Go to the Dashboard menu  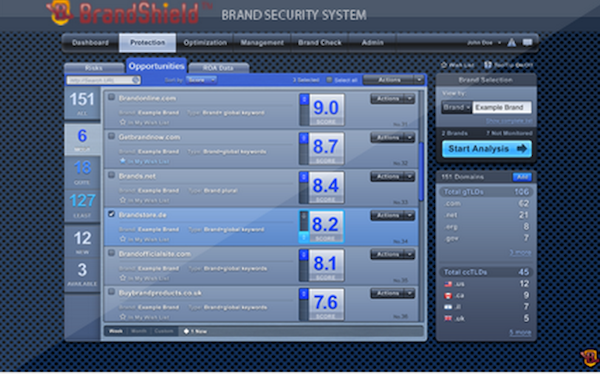[90, 43]
